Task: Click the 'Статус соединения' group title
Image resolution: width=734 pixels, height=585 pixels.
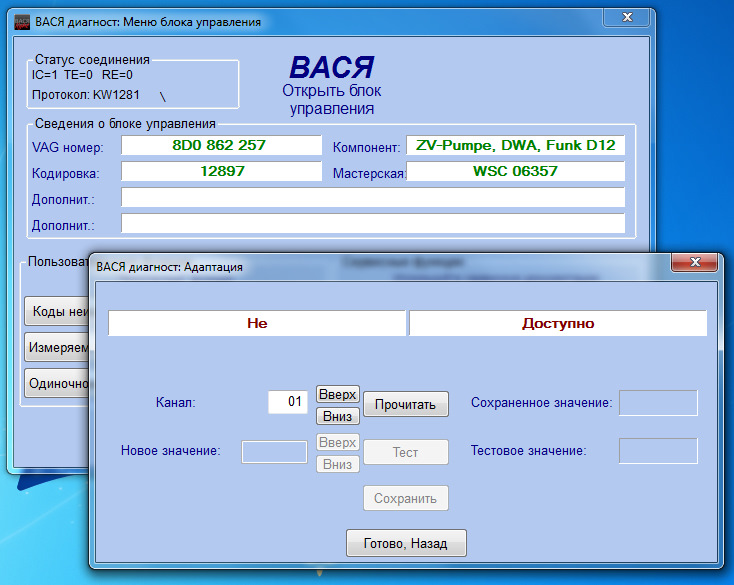Action: click(x=92, y=59)
